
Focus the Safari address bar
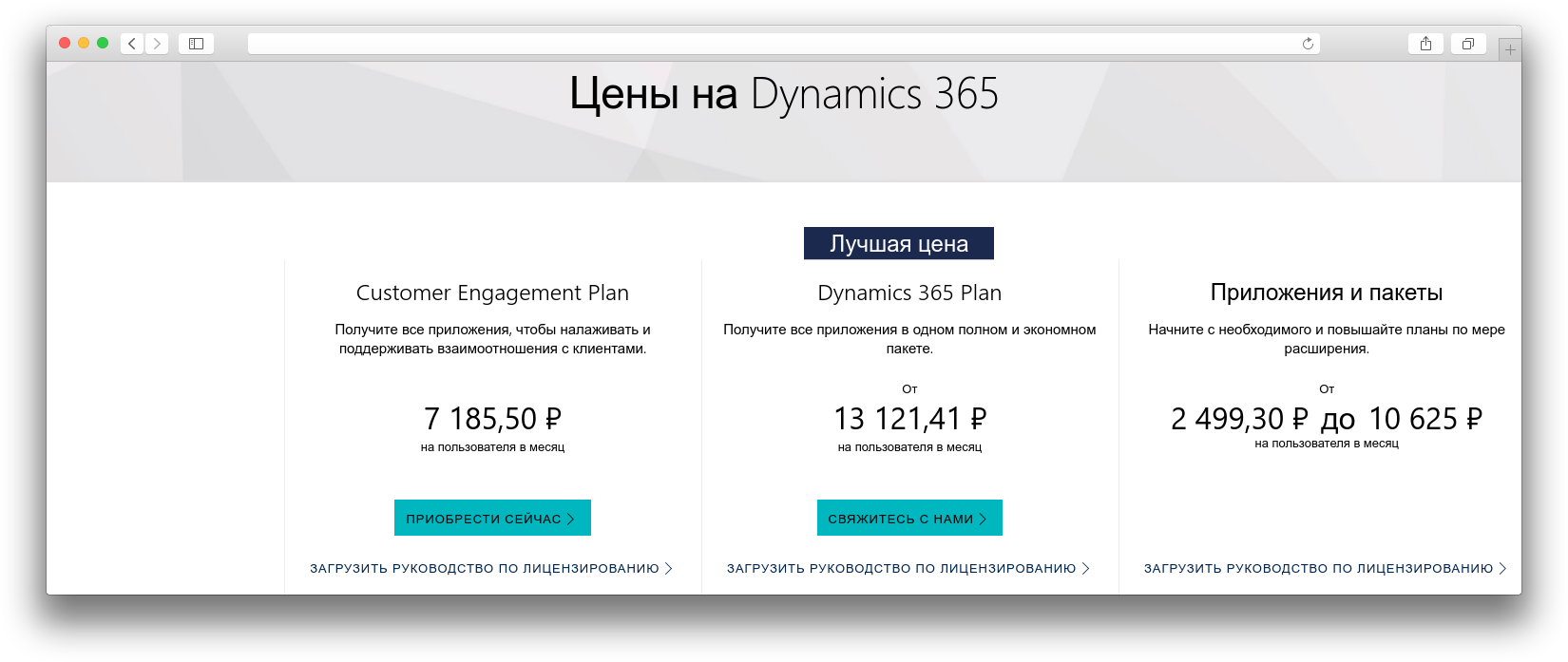pyautogui.click(x=784, y=44)
